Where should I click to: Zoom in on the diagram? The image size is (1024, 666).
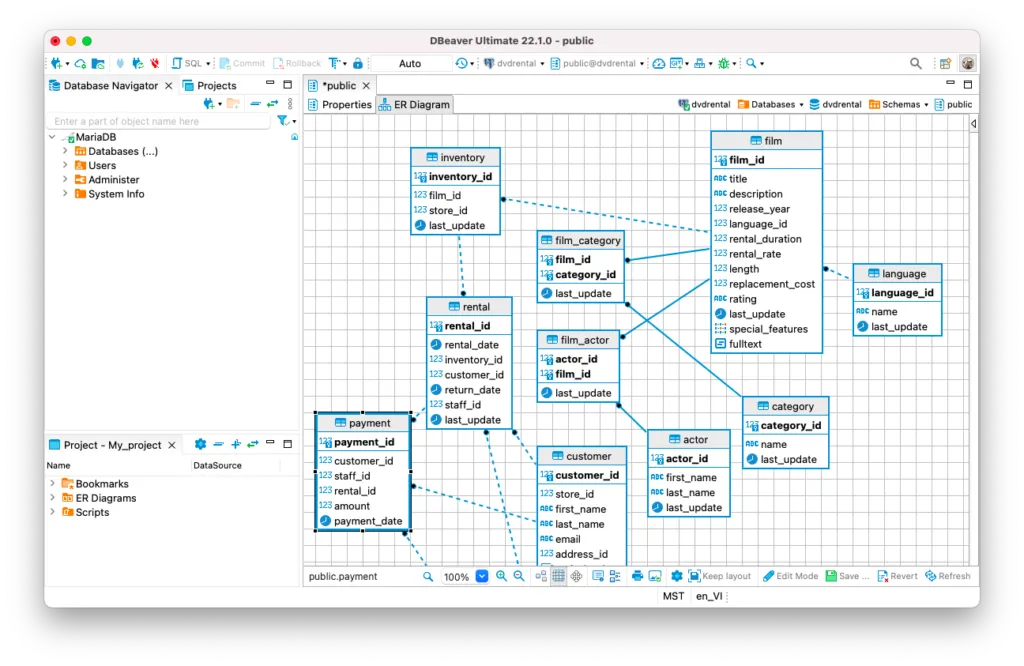point(501,576)
